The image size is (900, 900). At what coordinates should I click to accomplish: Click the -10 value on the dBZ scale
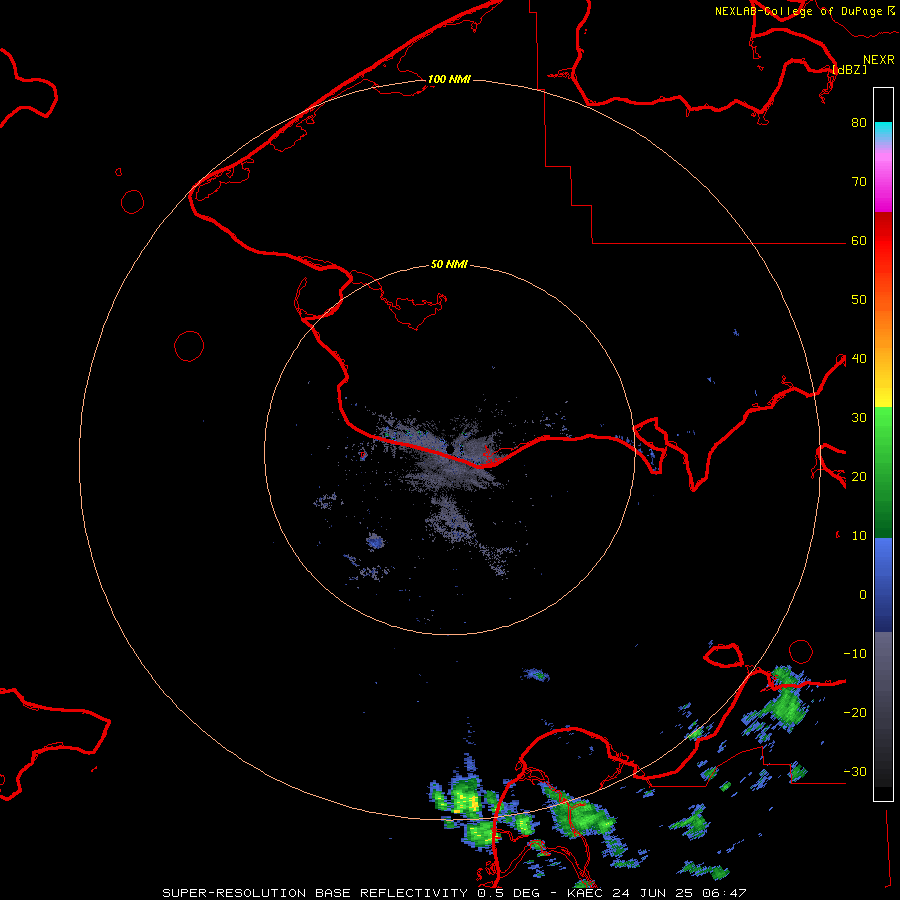[855, 653]
